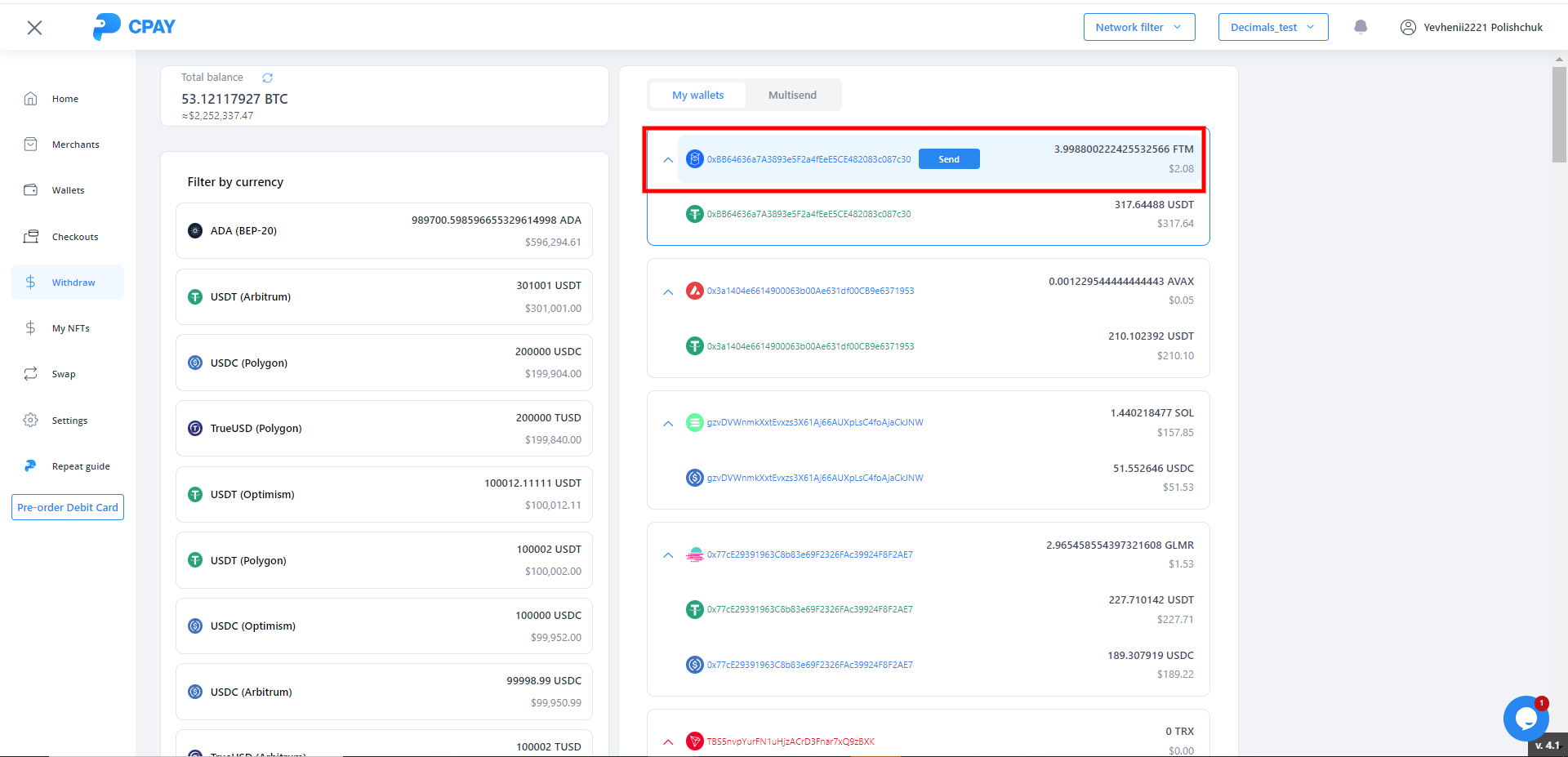Click the AVAX coin icon in wallet row

[x=694, y=291]
